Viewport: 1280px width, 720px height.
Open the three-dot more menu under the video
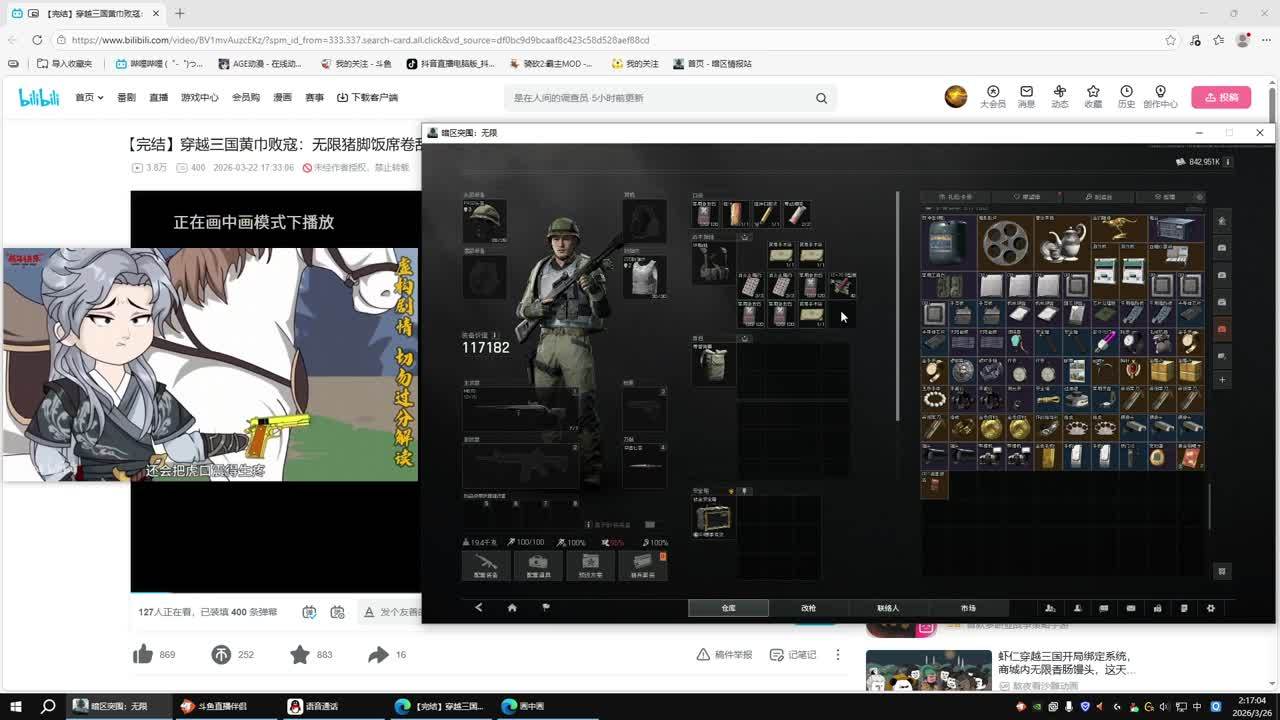tap(838, 655)
